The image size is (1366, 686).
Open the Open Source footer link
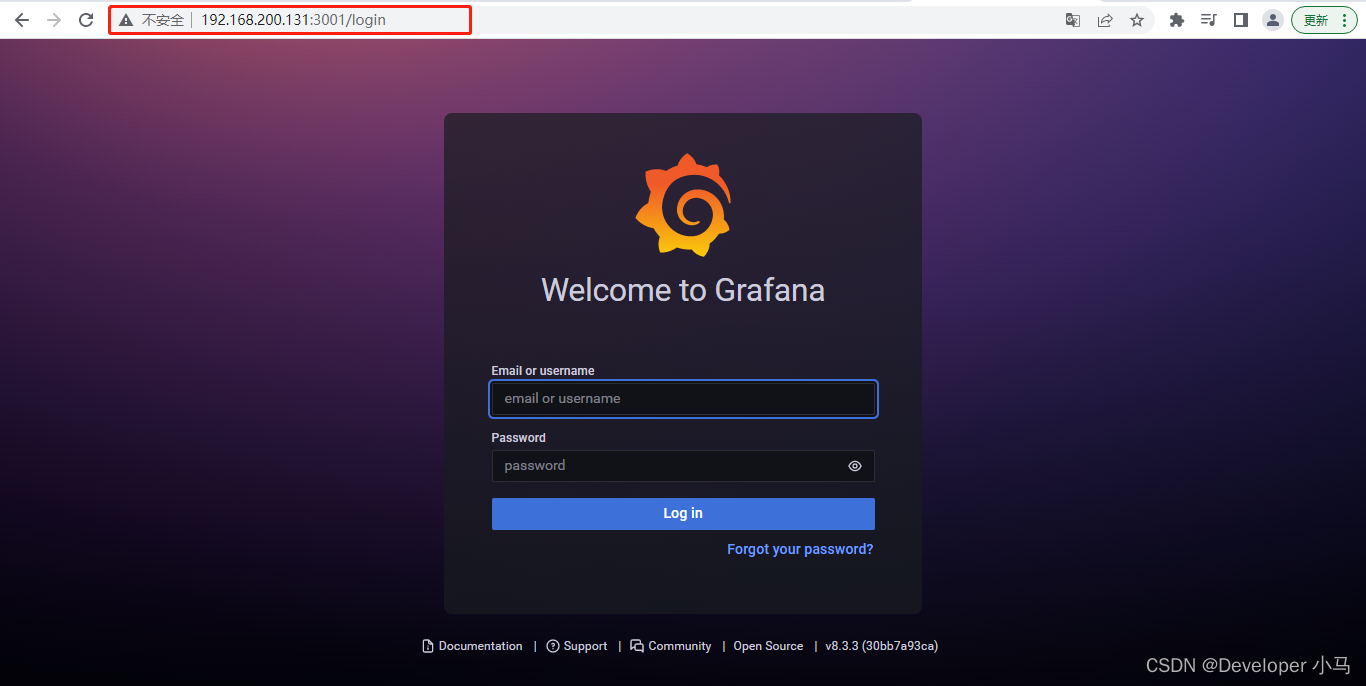click(x=768, y=646)
